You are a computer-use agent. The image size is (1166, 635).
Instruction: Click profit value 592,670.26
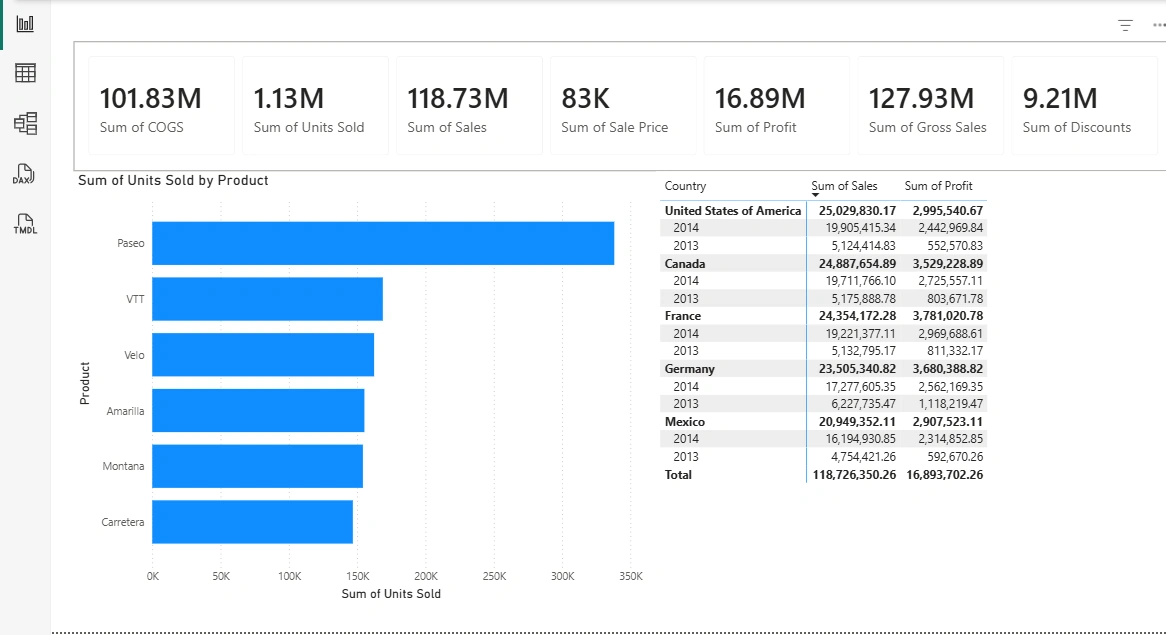(955, 457)
